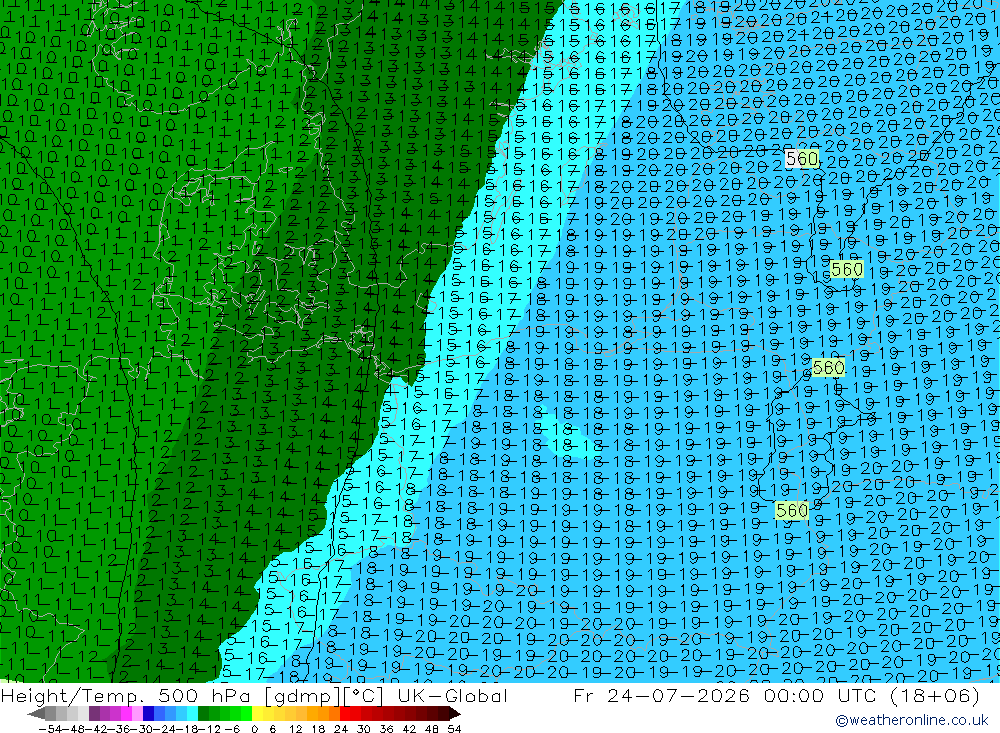Click the weatheronline.co.uk copyright link
This screenshot has height=733, width=1000.
click(911, 720)
